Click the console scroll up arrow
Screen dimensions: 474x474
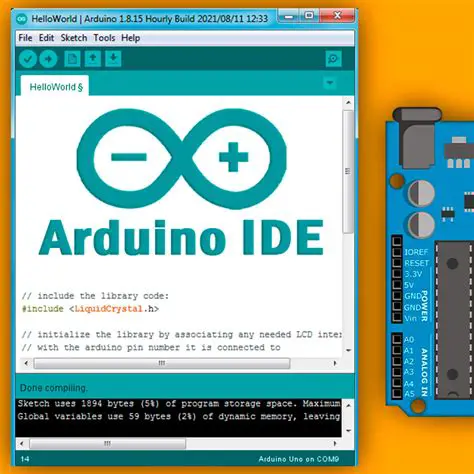pos(348,405)
